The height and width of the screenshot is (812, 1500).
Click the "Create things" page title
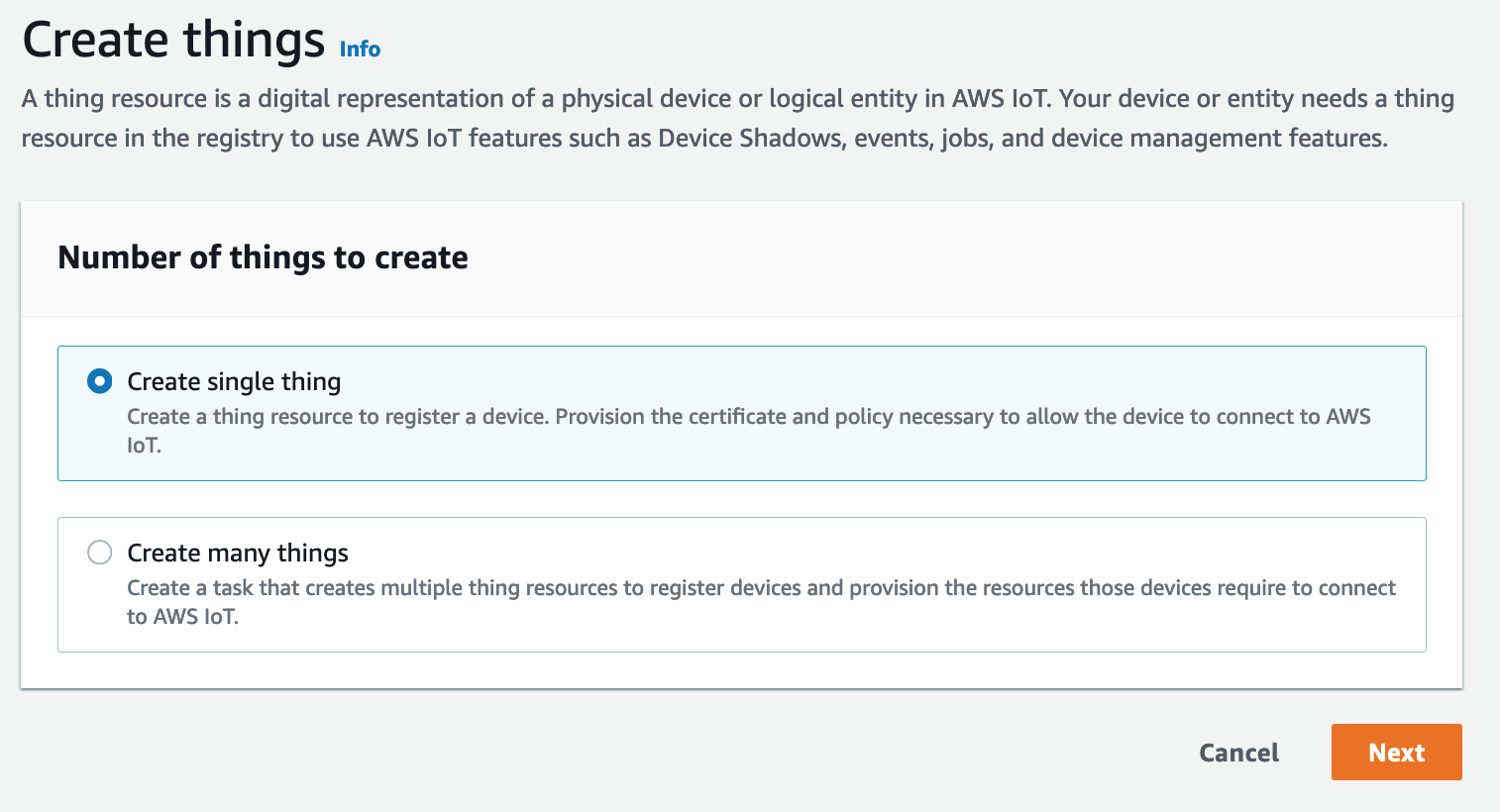coord(173,41)
